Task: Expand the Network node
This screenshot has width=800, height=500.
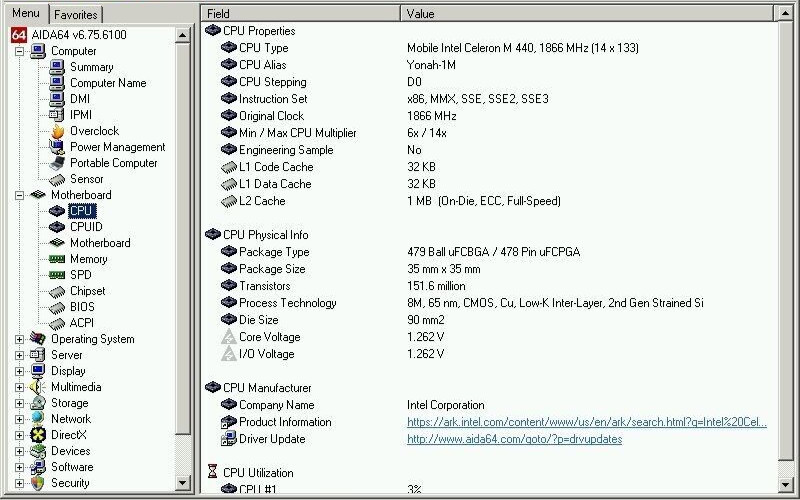Action: pos(19,419)
